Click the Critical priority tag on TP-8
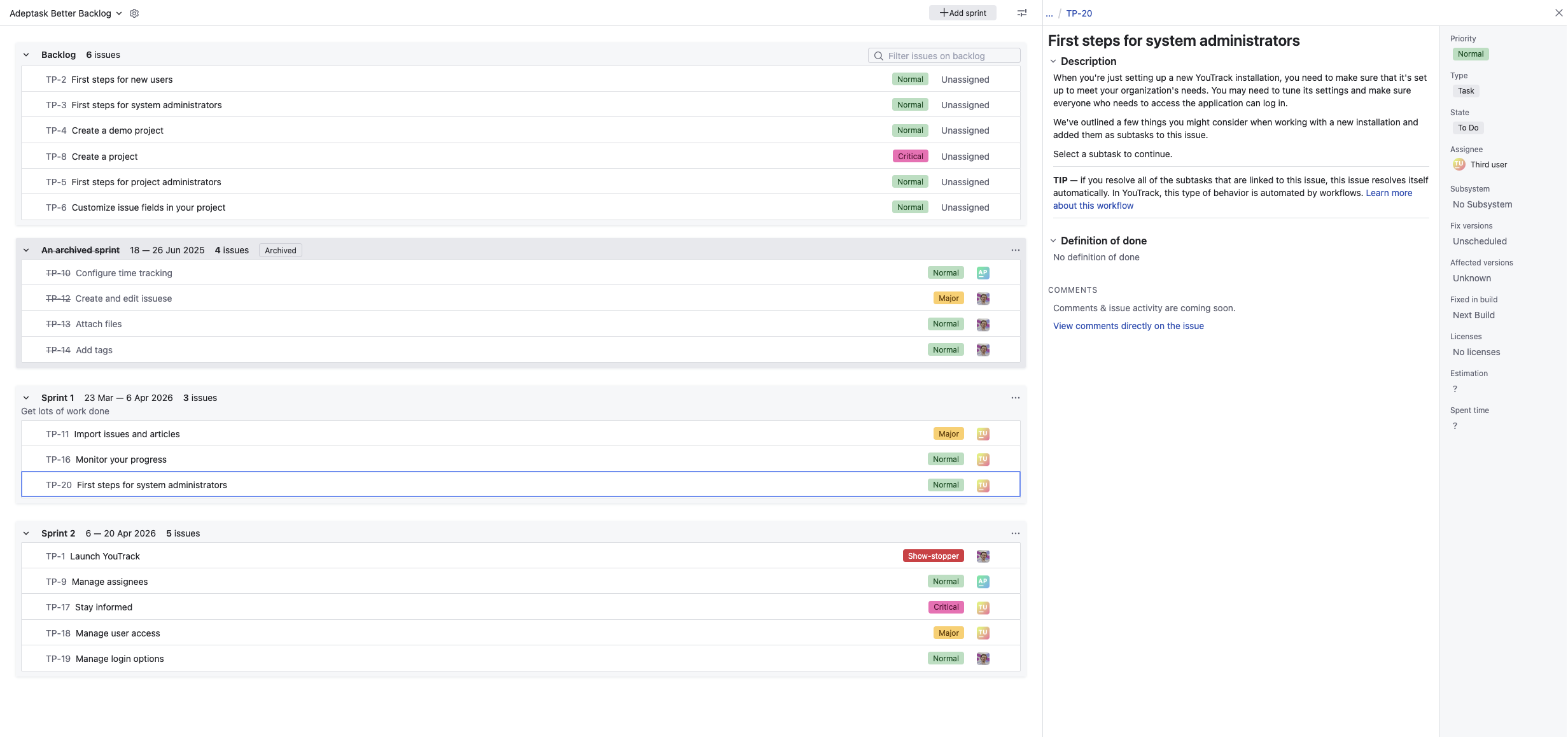Screen dimensions: 1568x737 [x=911, y=157]
